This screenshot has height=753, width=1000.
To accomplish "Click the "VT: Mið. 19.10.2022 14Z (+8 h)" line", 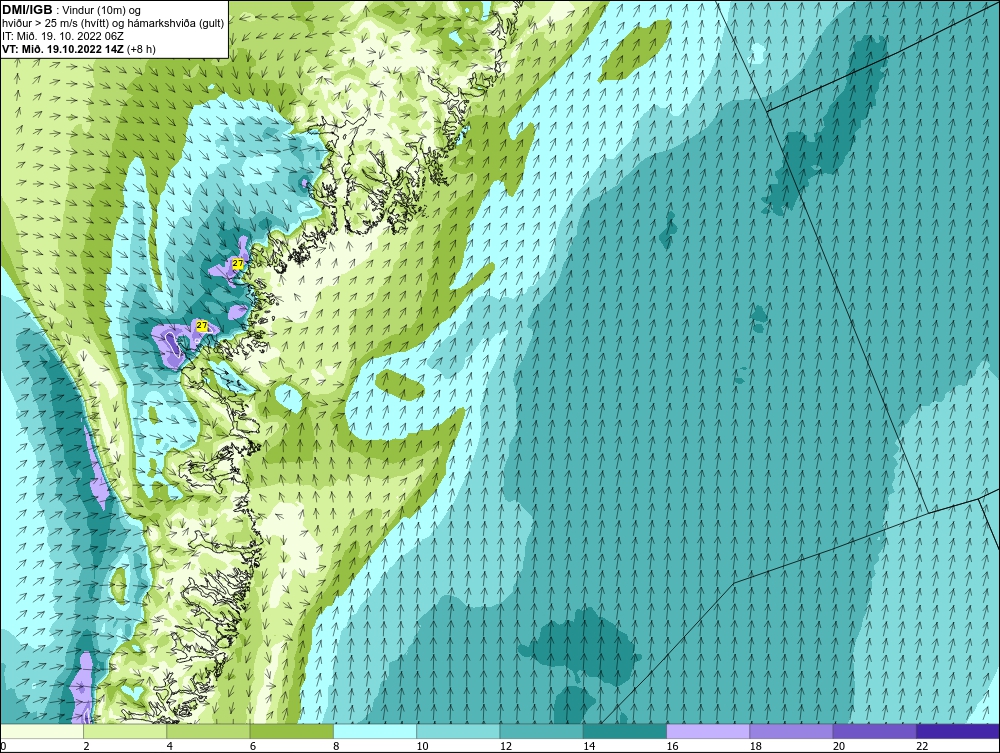I will coord(78,48).
